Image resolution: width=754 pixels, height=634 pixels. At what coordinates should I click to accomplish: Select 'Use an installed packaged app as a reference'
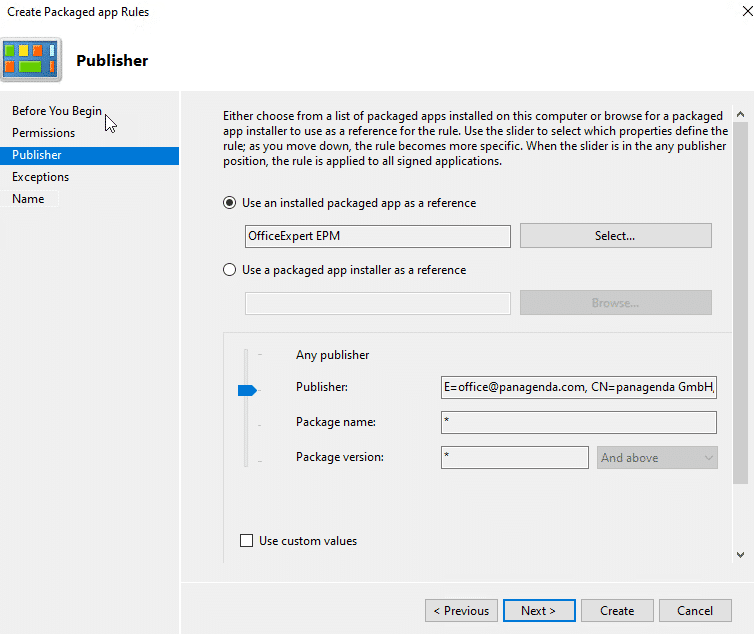click(229, 203)
